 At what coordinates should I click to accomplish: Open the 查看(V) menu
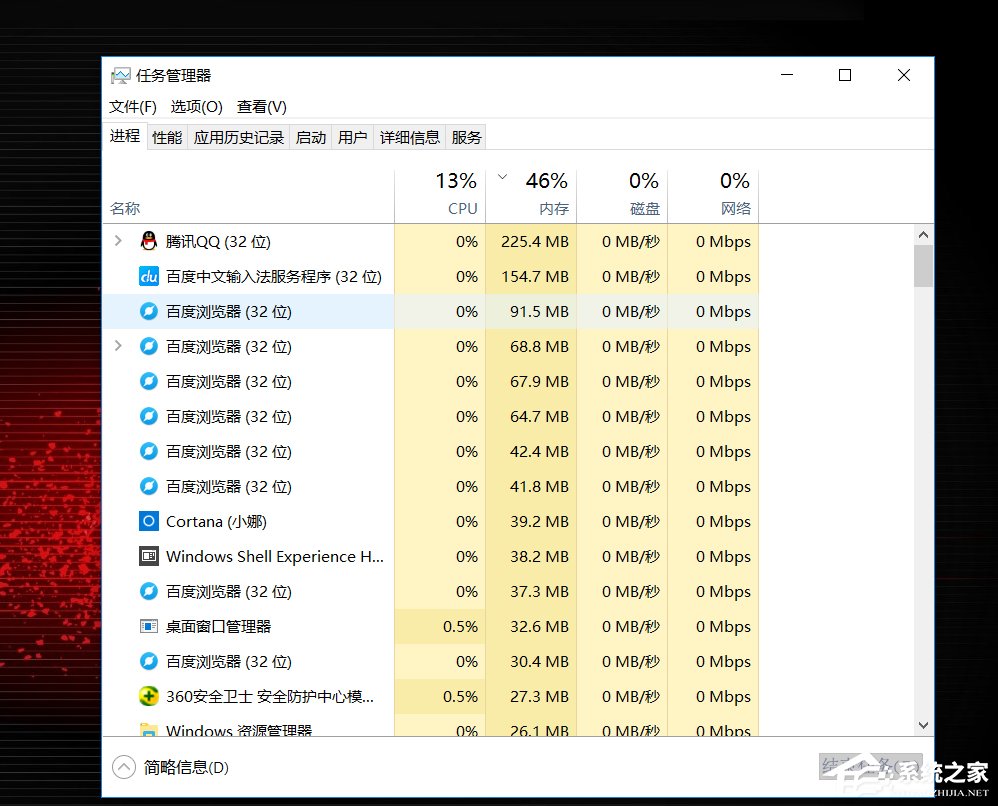click(x=261, y=107)
